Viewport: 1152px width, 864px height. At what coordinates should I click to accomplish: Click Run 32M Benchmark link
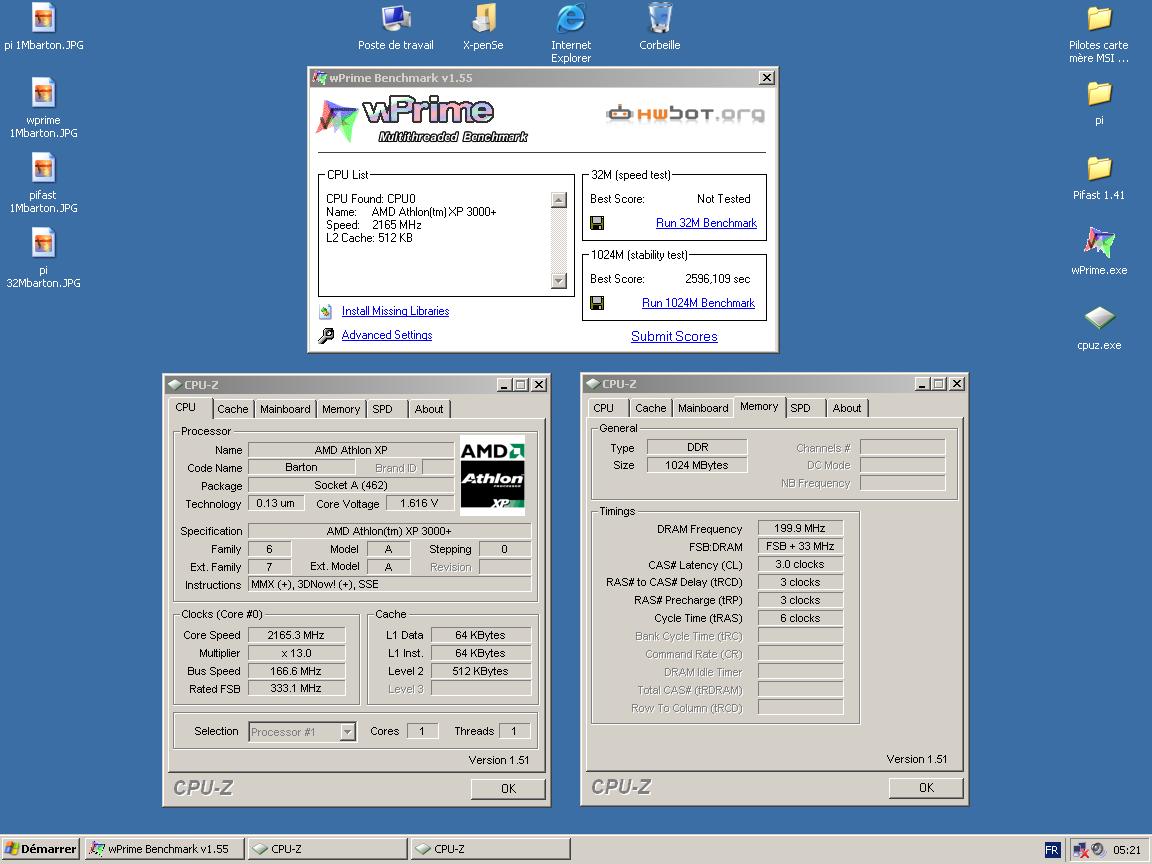click(706, 223)
